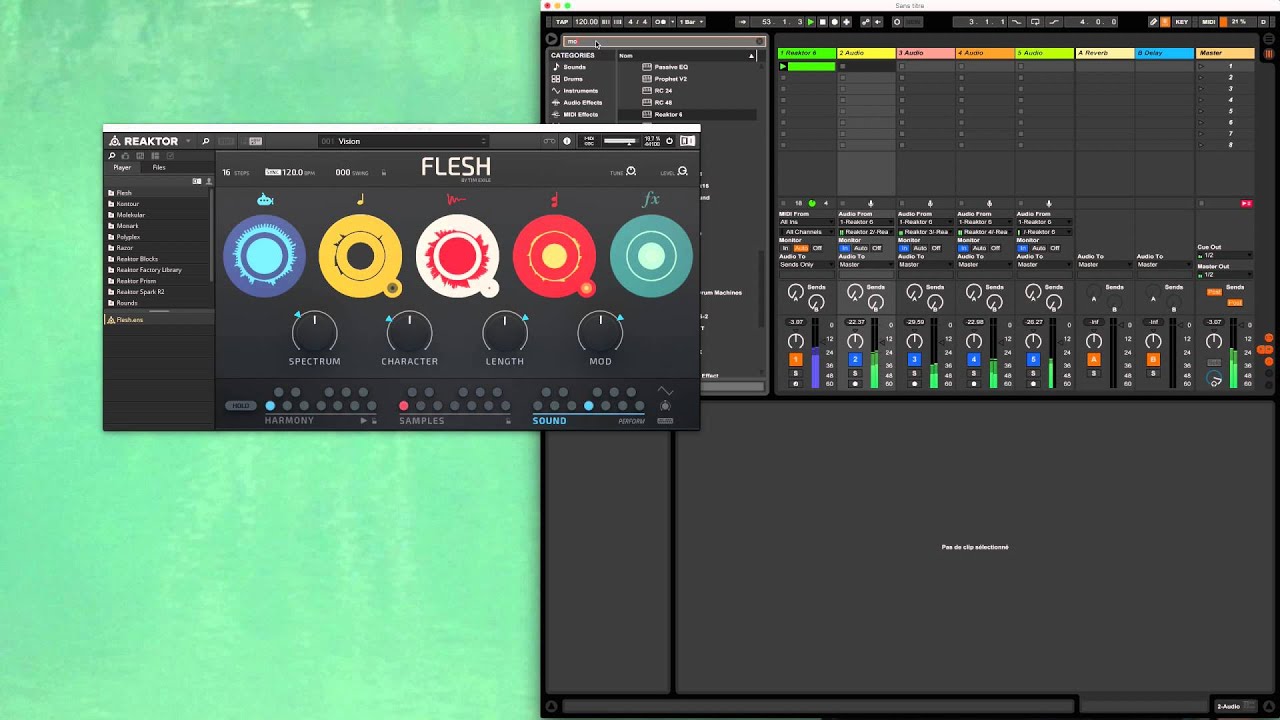Click the SPECTRUM knob in Flesh
The width and height of the screenshot is (1280, 720).
point(314,331)
